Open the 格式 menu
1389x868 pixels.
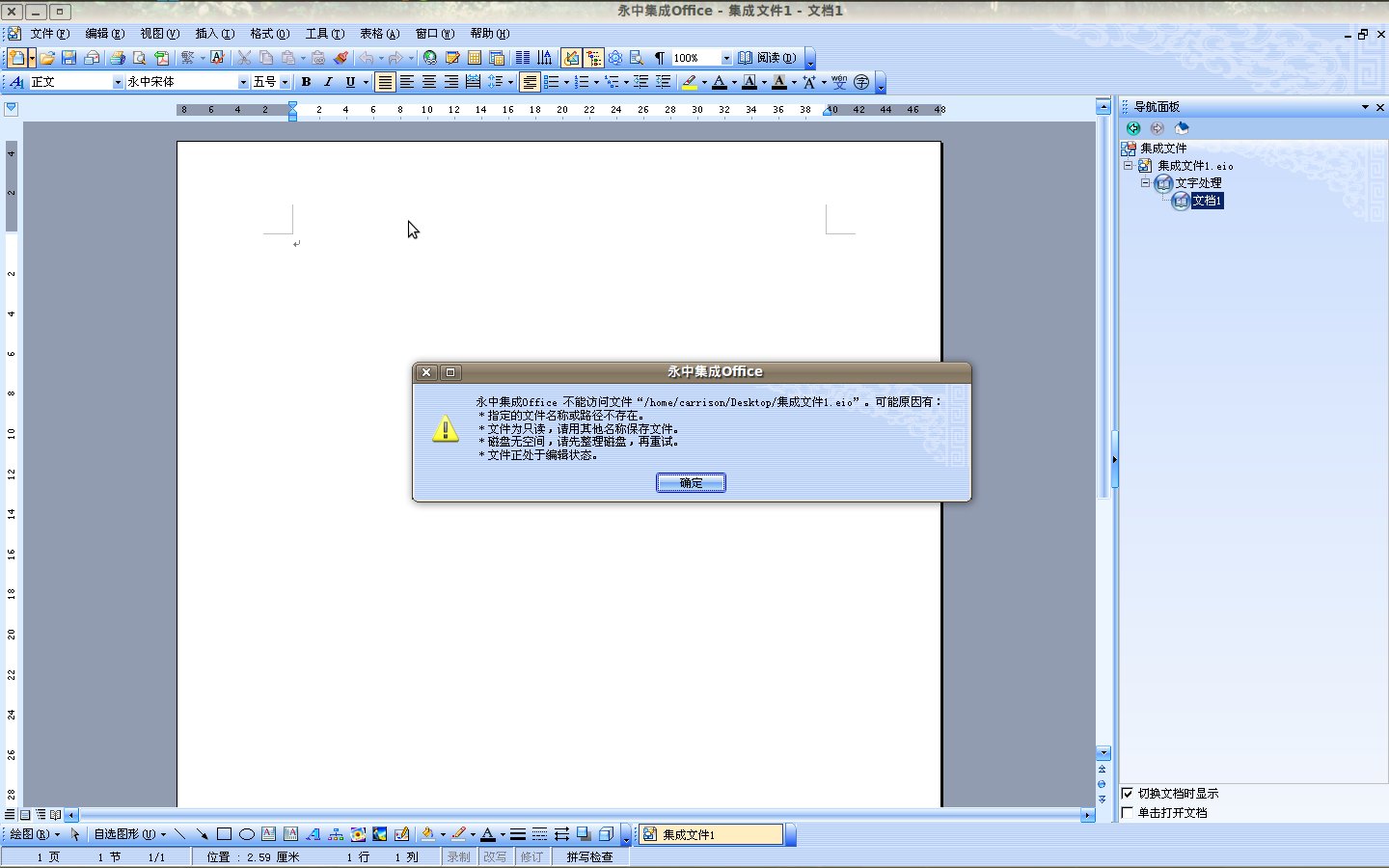point(269,34)
